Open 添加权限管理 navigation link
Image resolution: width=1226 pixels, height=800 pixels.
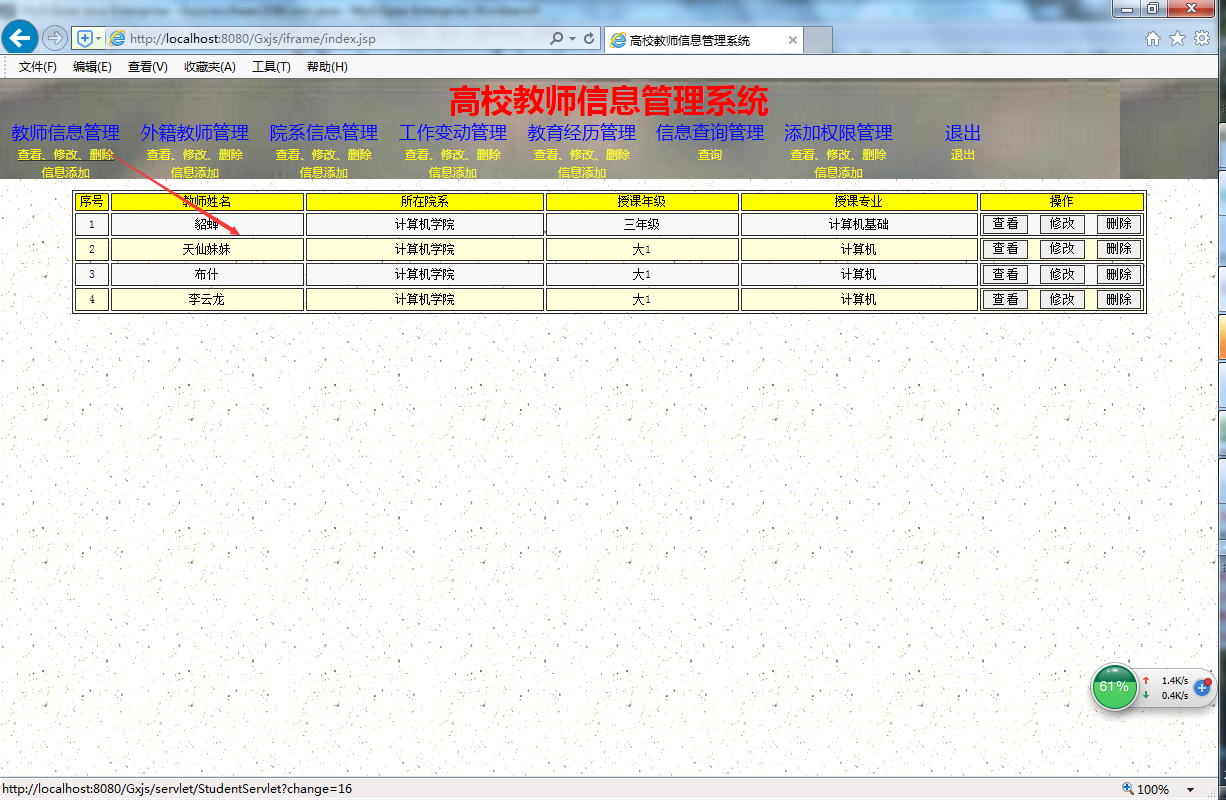point(838,132)
